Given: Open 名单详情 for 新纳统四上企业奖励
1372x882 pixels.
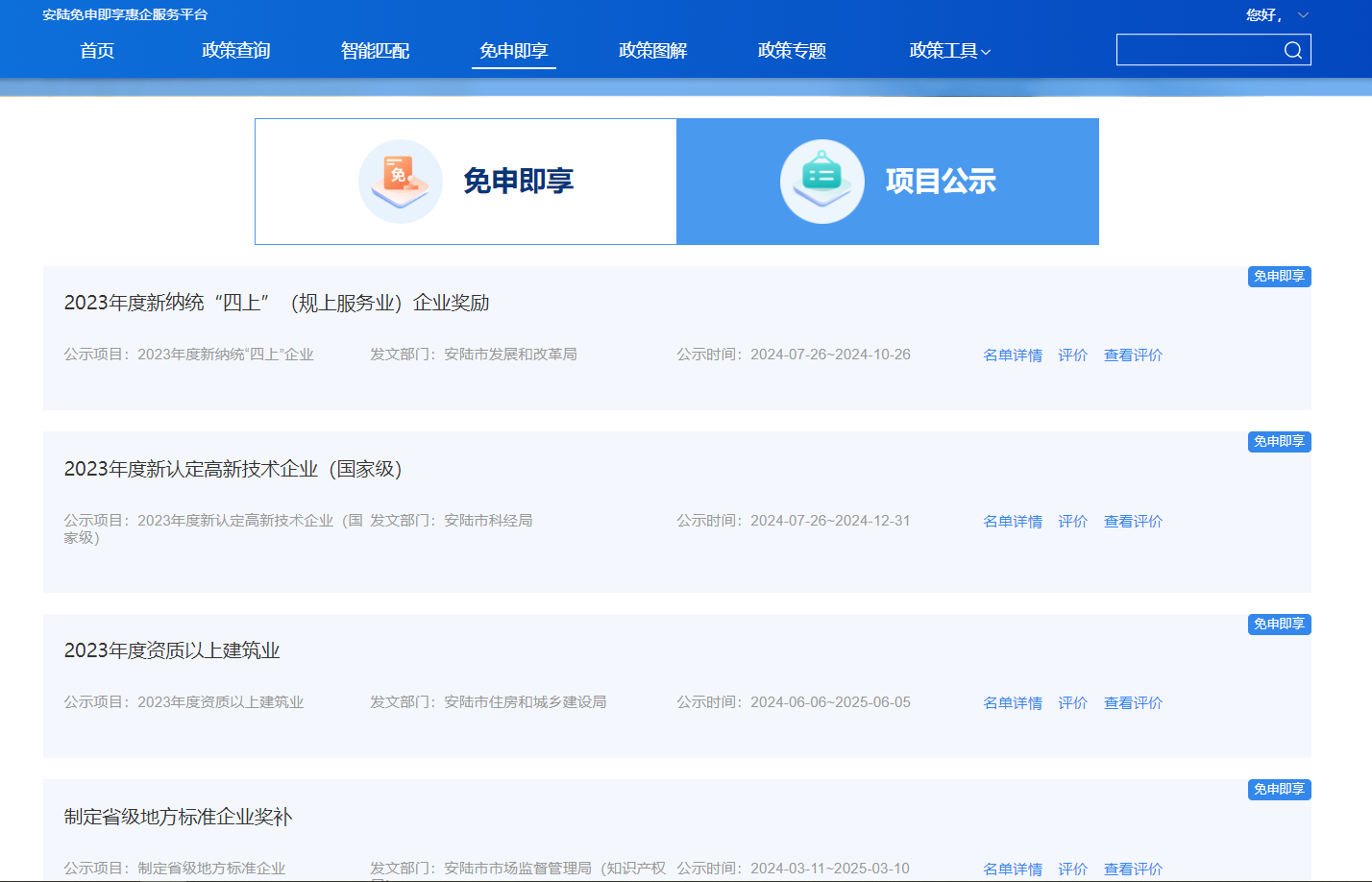Looking at the screenshot, I should coord(1013,355).
